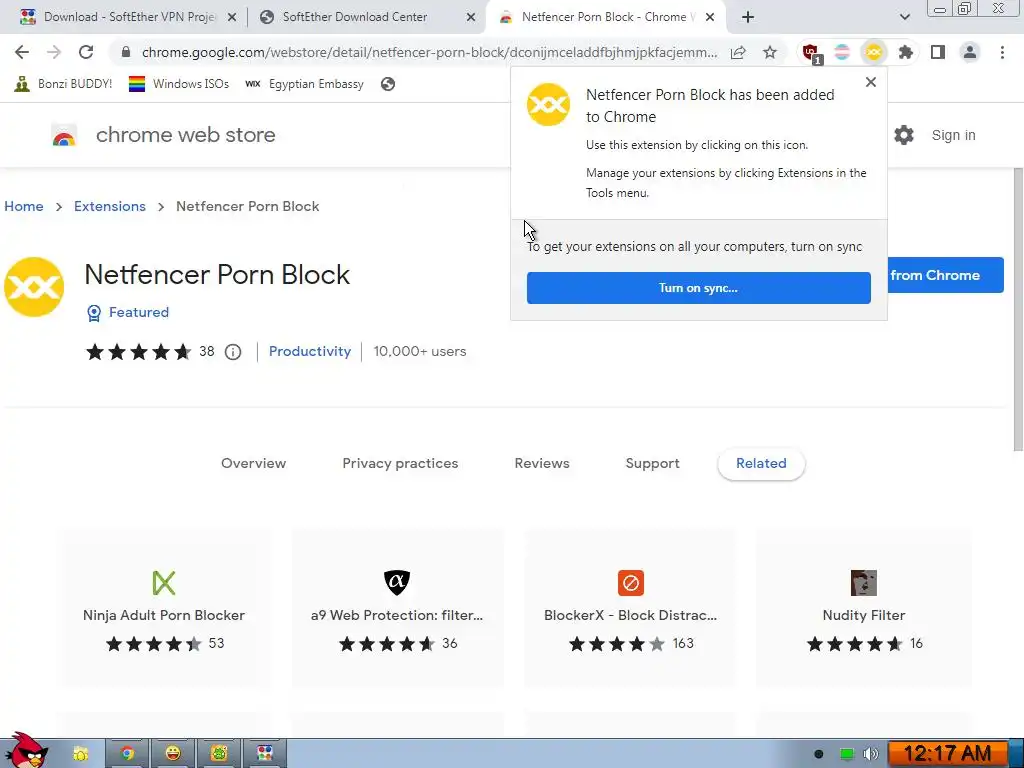Click the green pig taskbar icon
The image size is (1024, 768).
(219, 754)
